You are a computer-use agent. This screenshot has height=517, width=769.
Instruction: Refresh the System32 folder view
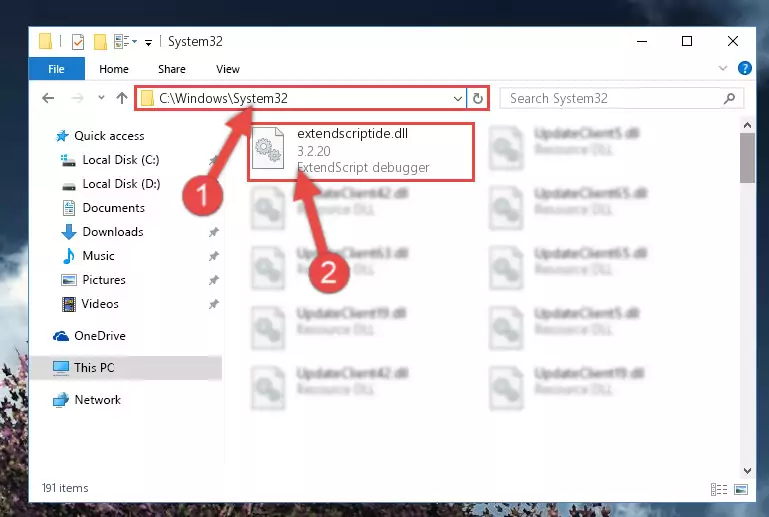pos(478,99)
